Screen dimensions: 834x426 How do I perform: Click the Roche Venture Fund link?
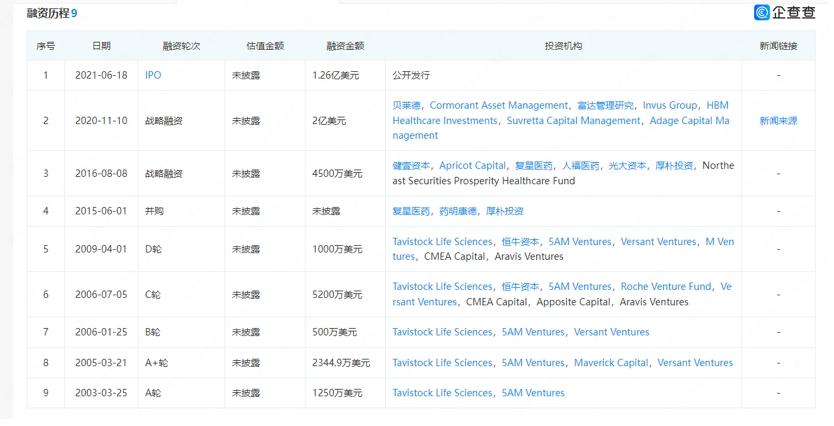(666, 286)
